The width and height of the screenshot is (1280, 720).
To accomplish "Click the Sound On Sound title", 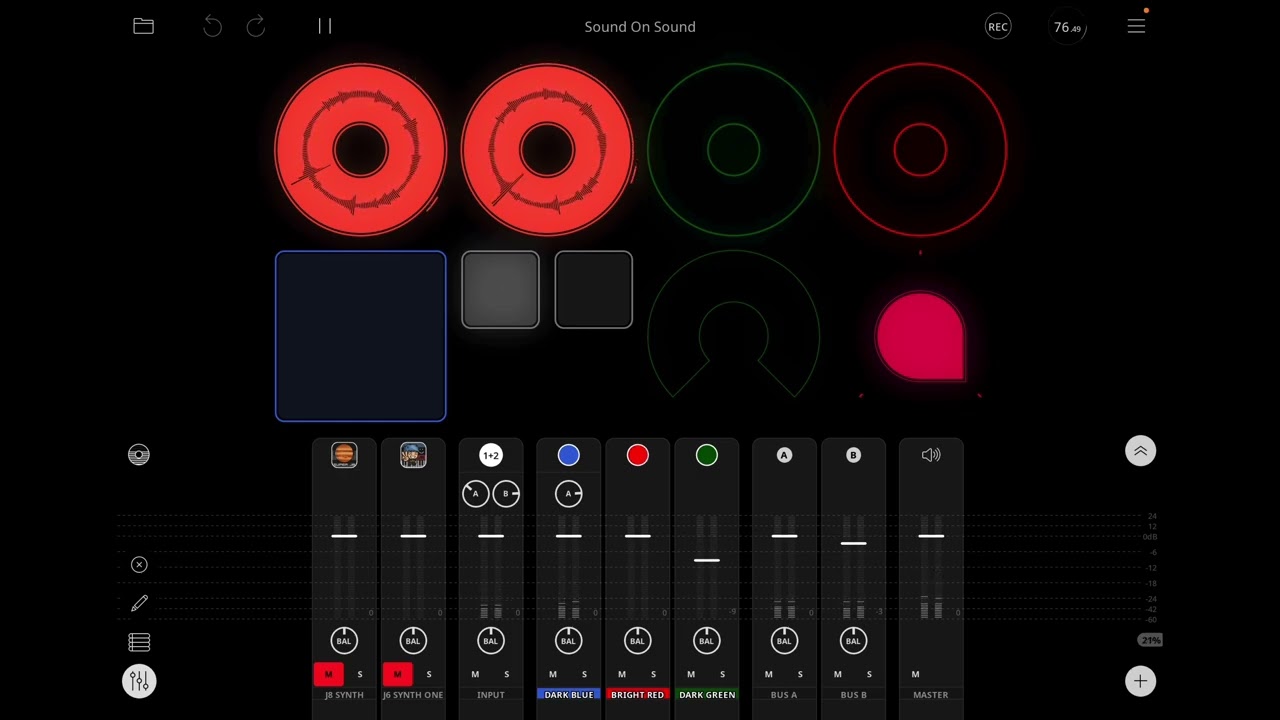I will click(x=640, y=27).
